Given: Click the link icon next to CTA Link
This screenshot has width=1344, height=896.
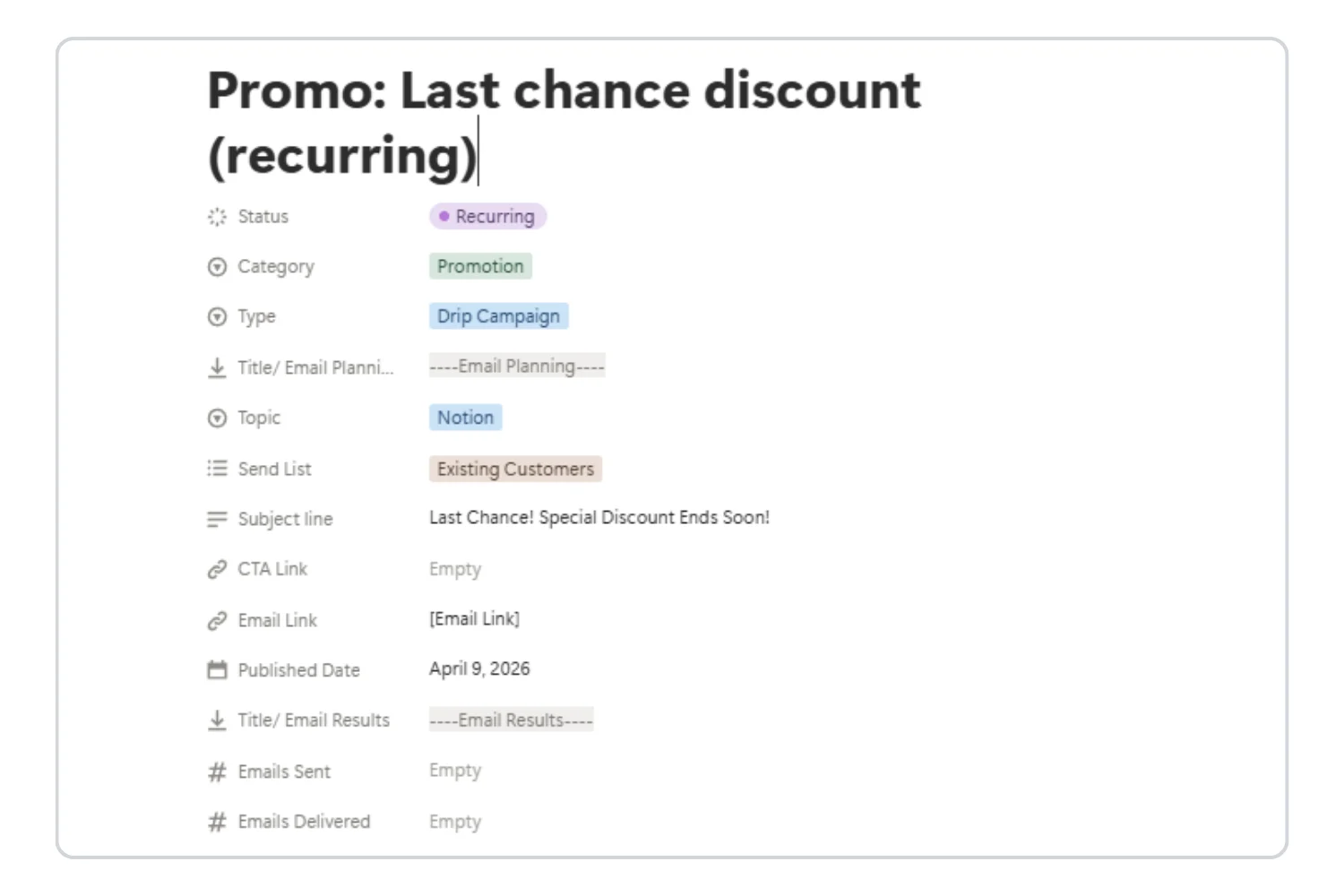Looking at the screenshot, I should [x=215, y=568].
